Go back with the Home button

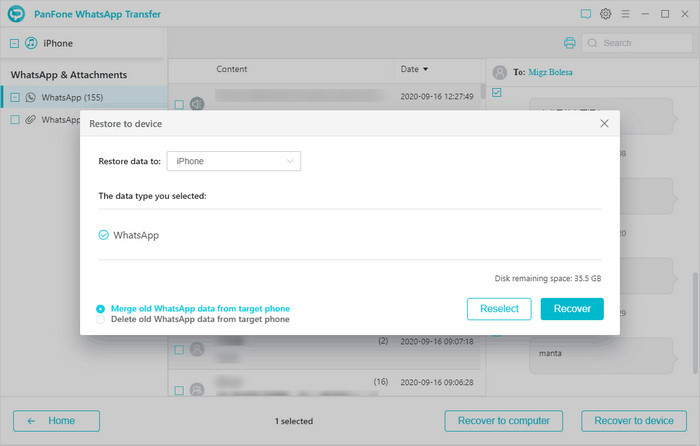56,421
